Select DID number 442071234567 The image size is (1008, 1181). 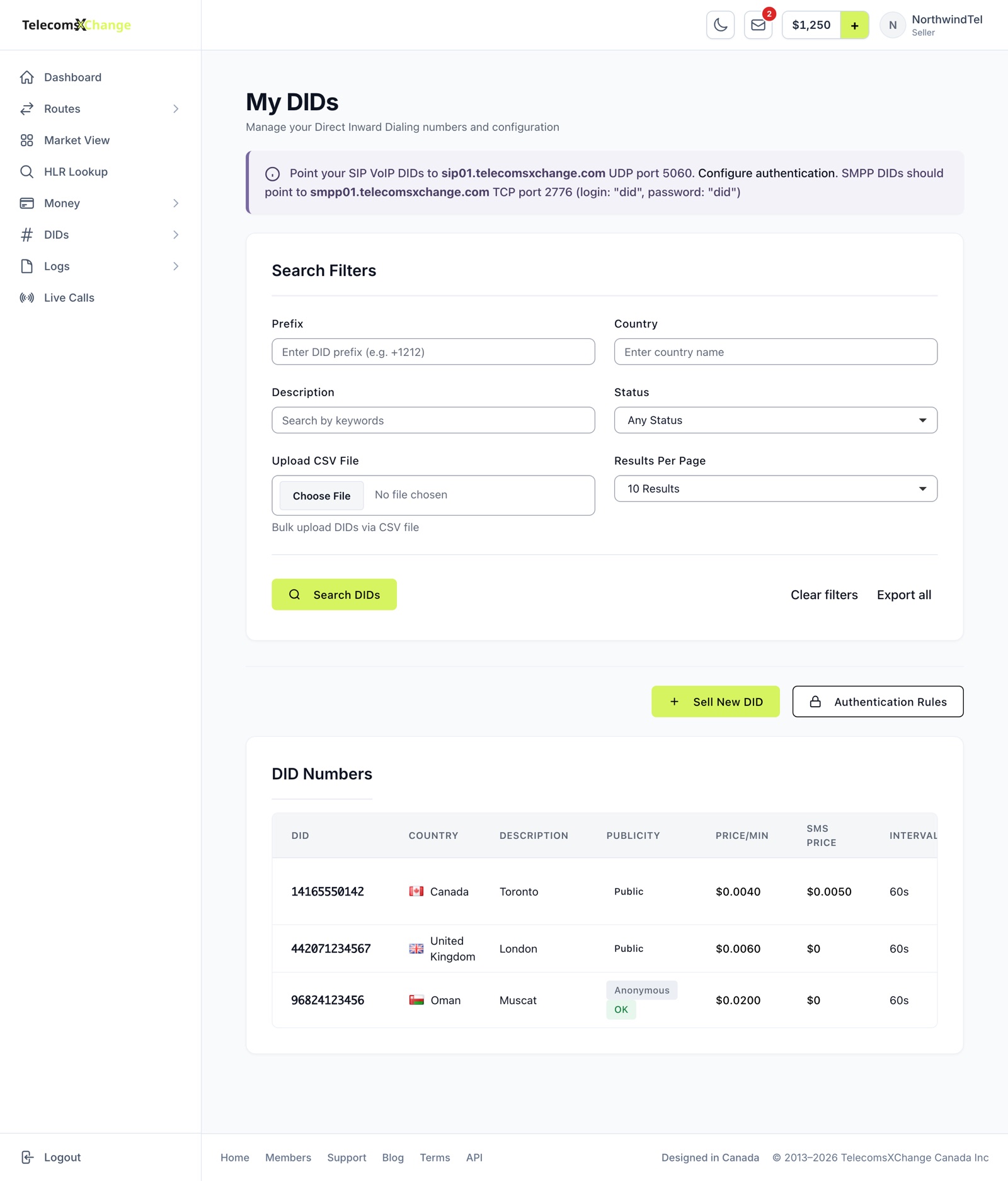[x=331, y=949]
